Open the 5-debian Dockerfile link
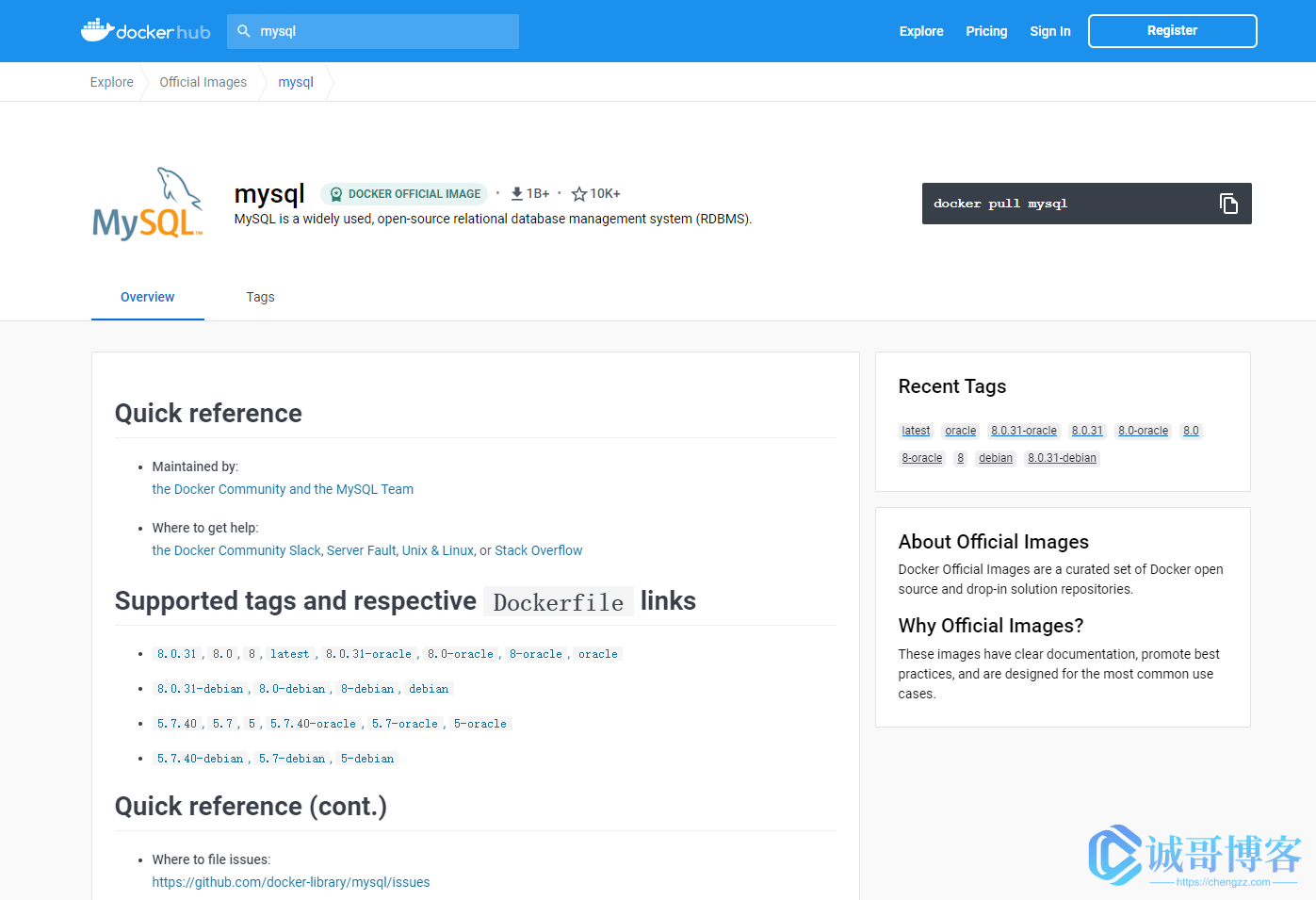 tap(367, 759)
